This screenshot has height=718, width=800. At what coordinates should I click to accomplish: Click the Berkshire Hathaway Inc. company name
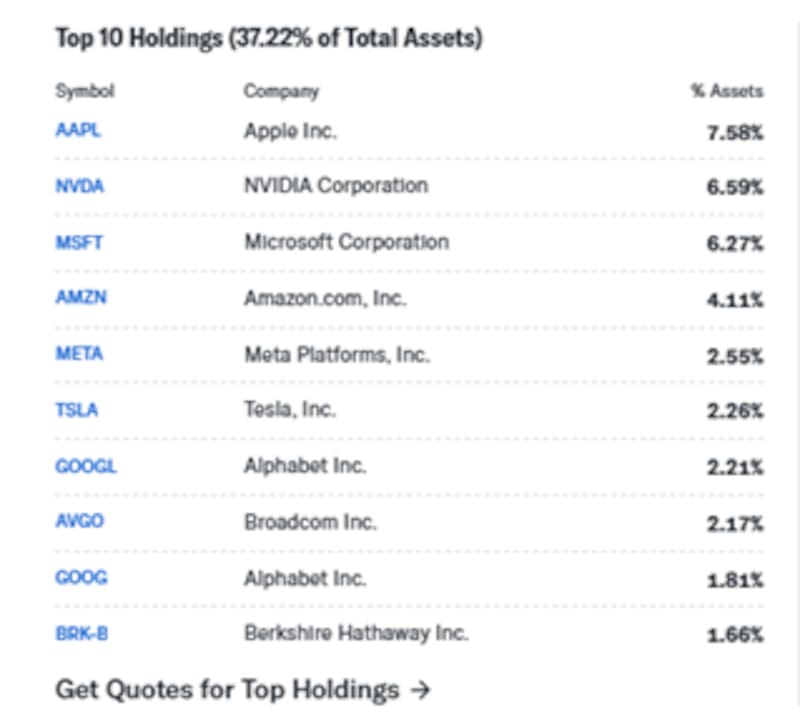coord(356,634)
